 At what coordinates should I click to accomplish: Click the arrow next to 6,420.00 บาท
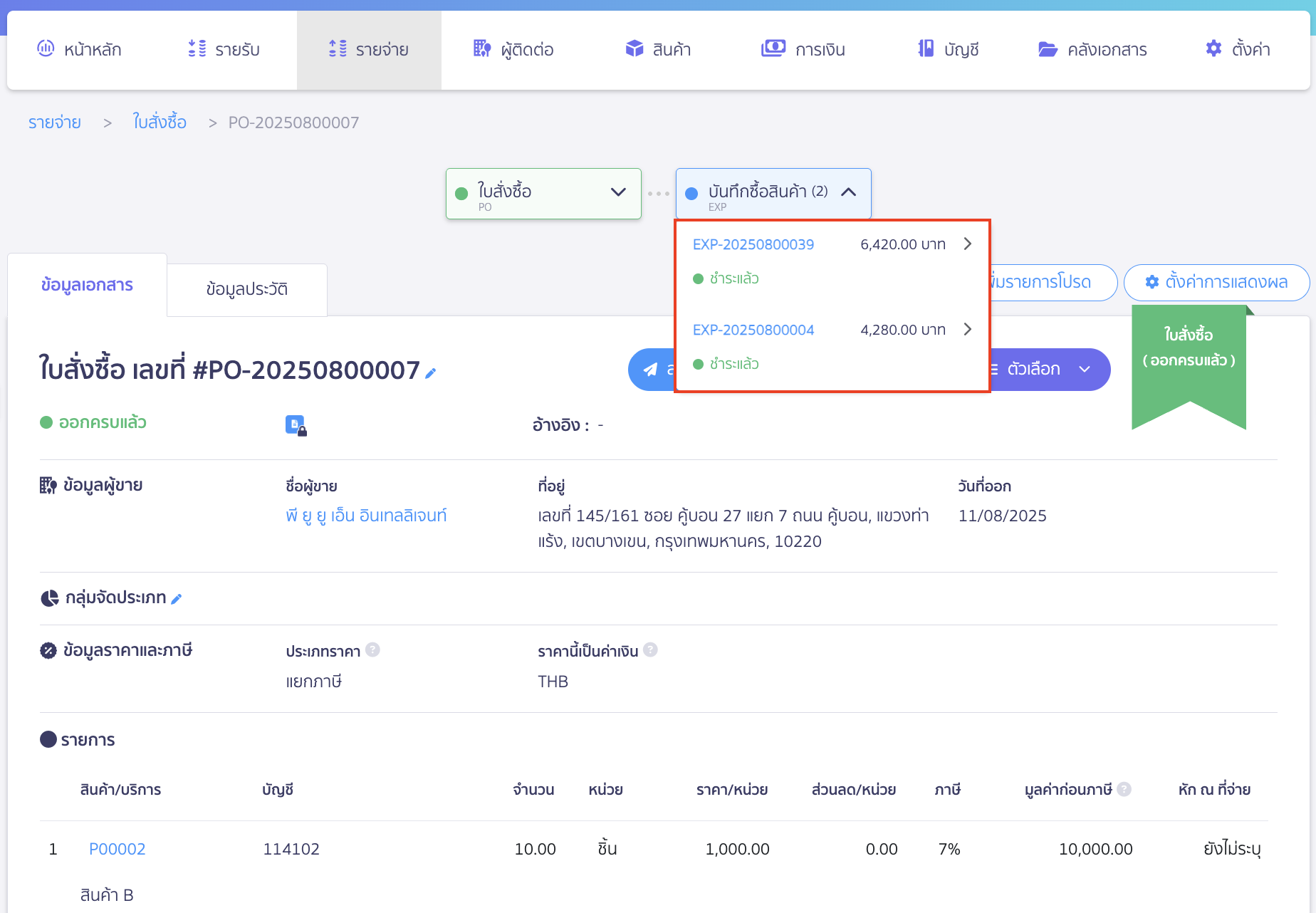tap(967, 244)
